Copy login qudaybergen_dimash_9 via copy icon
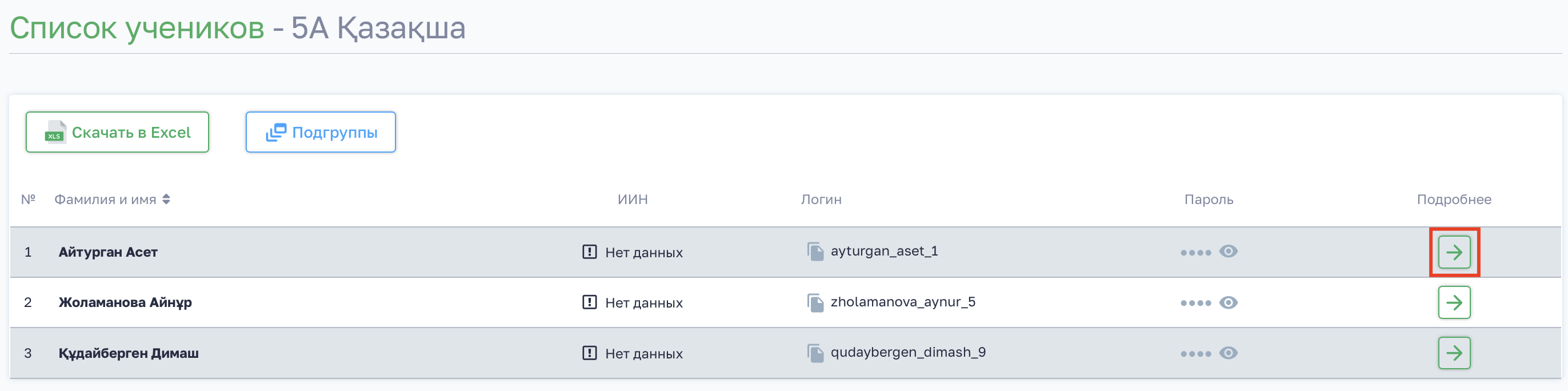This screenshot has width=1568, height=391. click(815, 353)
